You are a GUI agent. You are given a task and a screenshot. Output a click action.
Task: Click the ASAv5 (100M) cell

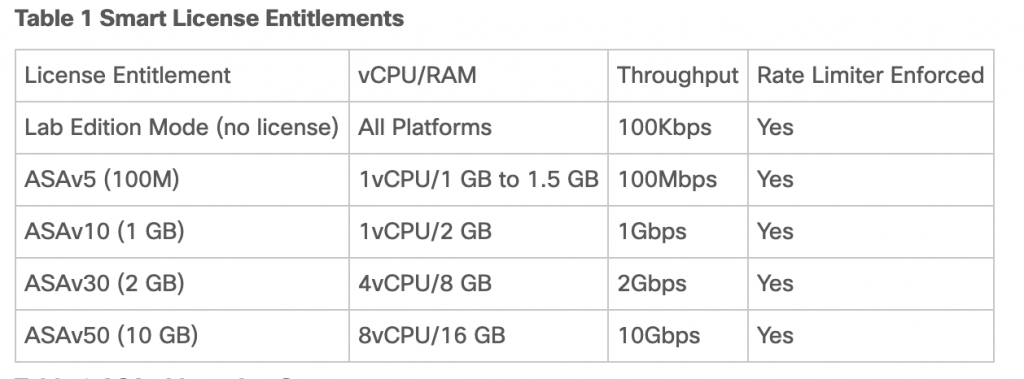101,180
